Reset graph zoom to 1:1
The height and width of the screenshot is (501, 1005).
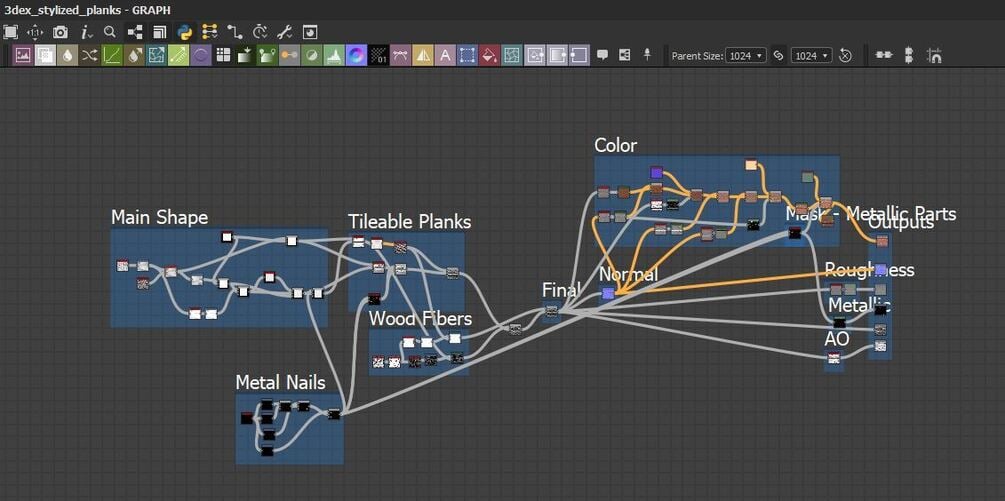[35, 32]
